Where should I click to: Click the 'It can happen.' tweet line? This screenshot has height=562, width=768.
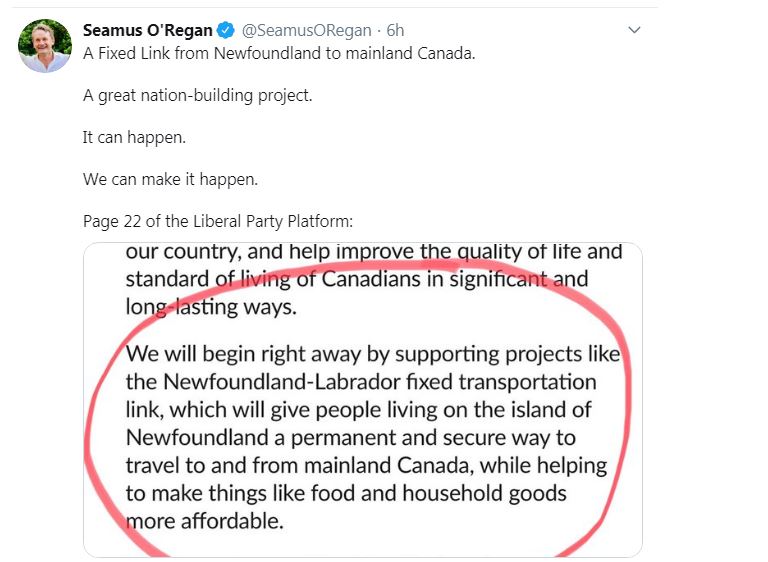(x=134, y=137)
